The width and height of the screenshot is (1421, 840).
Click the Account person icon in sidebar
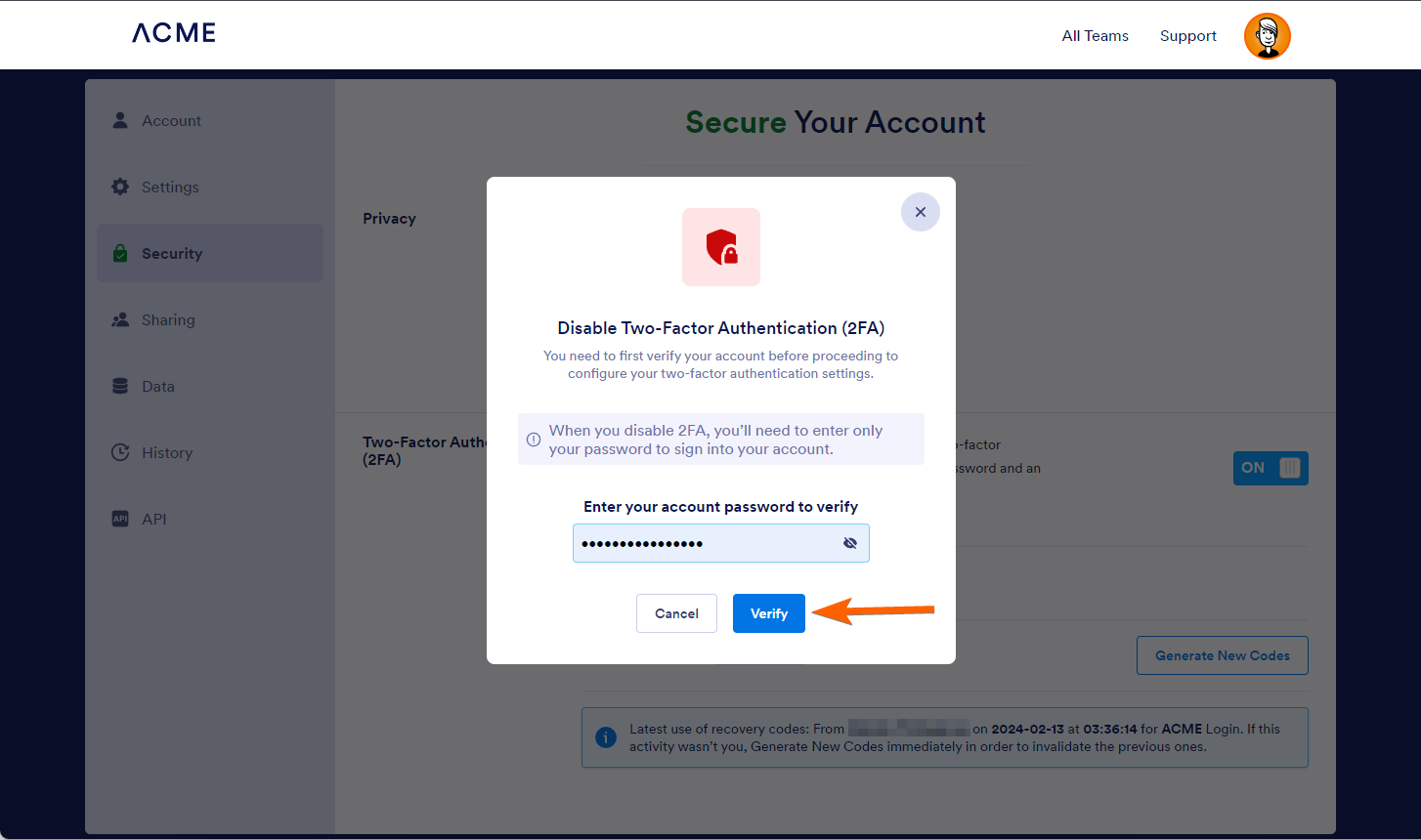(x=120, y=120)
